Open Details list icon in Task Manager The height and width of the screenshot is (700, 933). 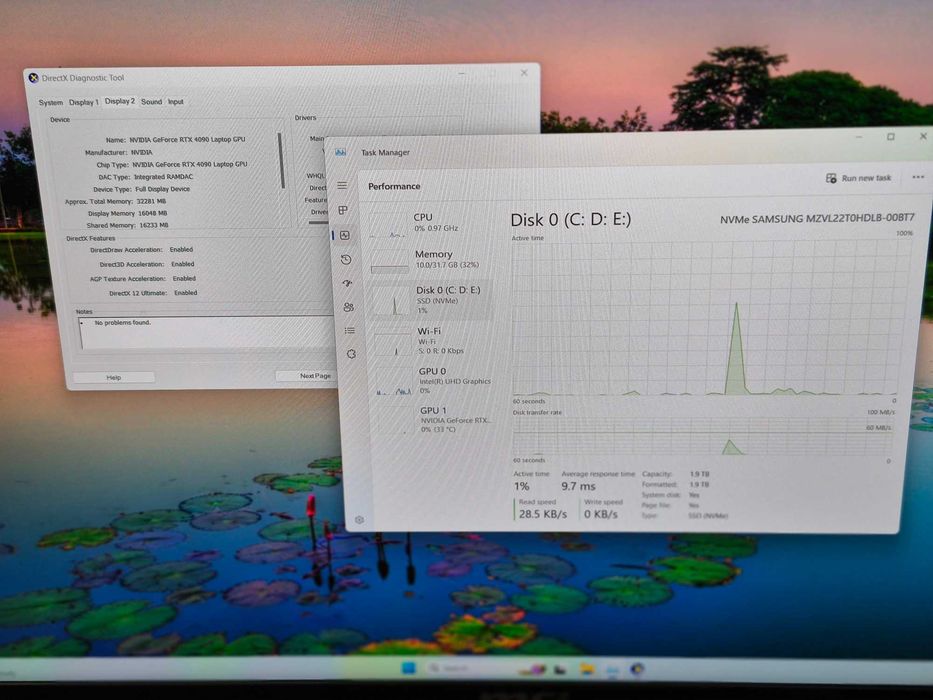tap(350, 330)
